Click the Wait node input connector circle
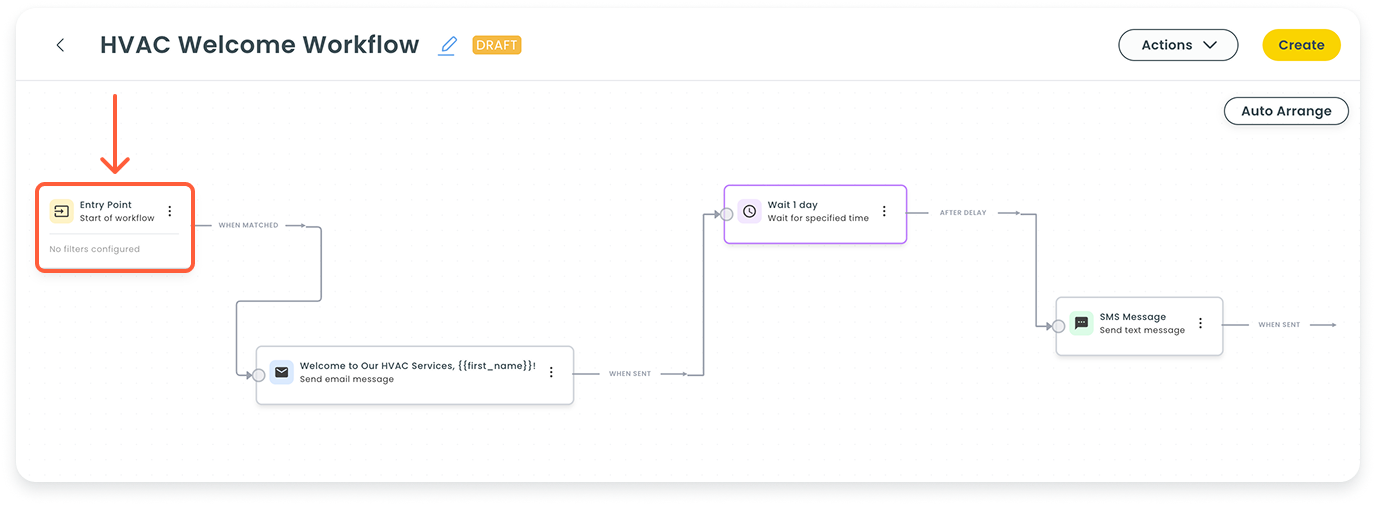This screenshot has height=506, width=1376. click(x=726, y=214)
